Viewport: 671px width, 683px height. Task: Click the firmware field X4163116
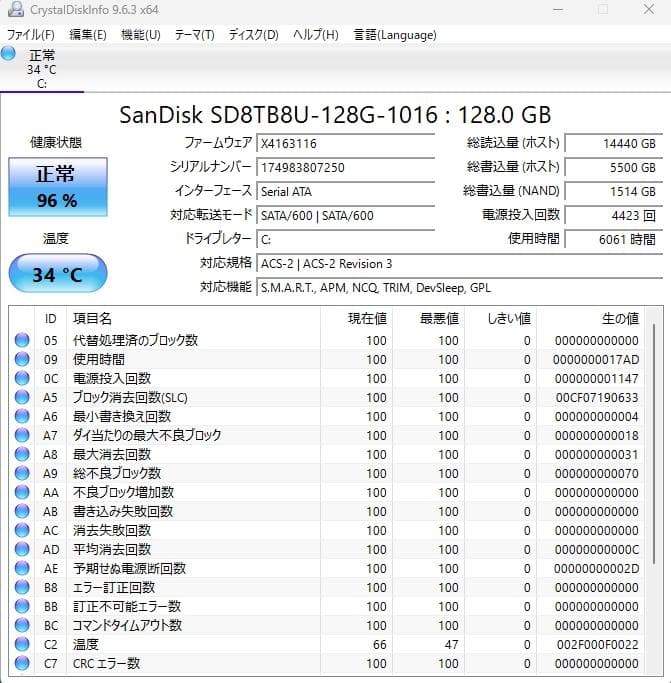pyautogui.click(x=346, y=143)
